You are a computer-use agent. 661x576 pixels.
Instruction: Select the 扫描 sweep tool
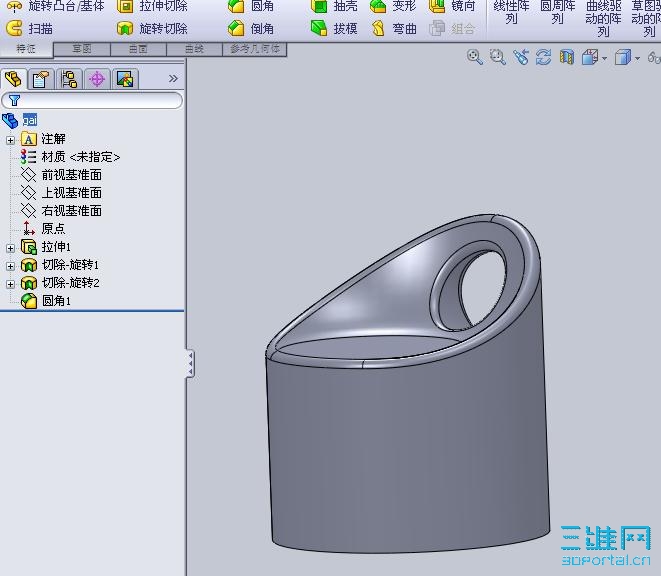point(30,29)
